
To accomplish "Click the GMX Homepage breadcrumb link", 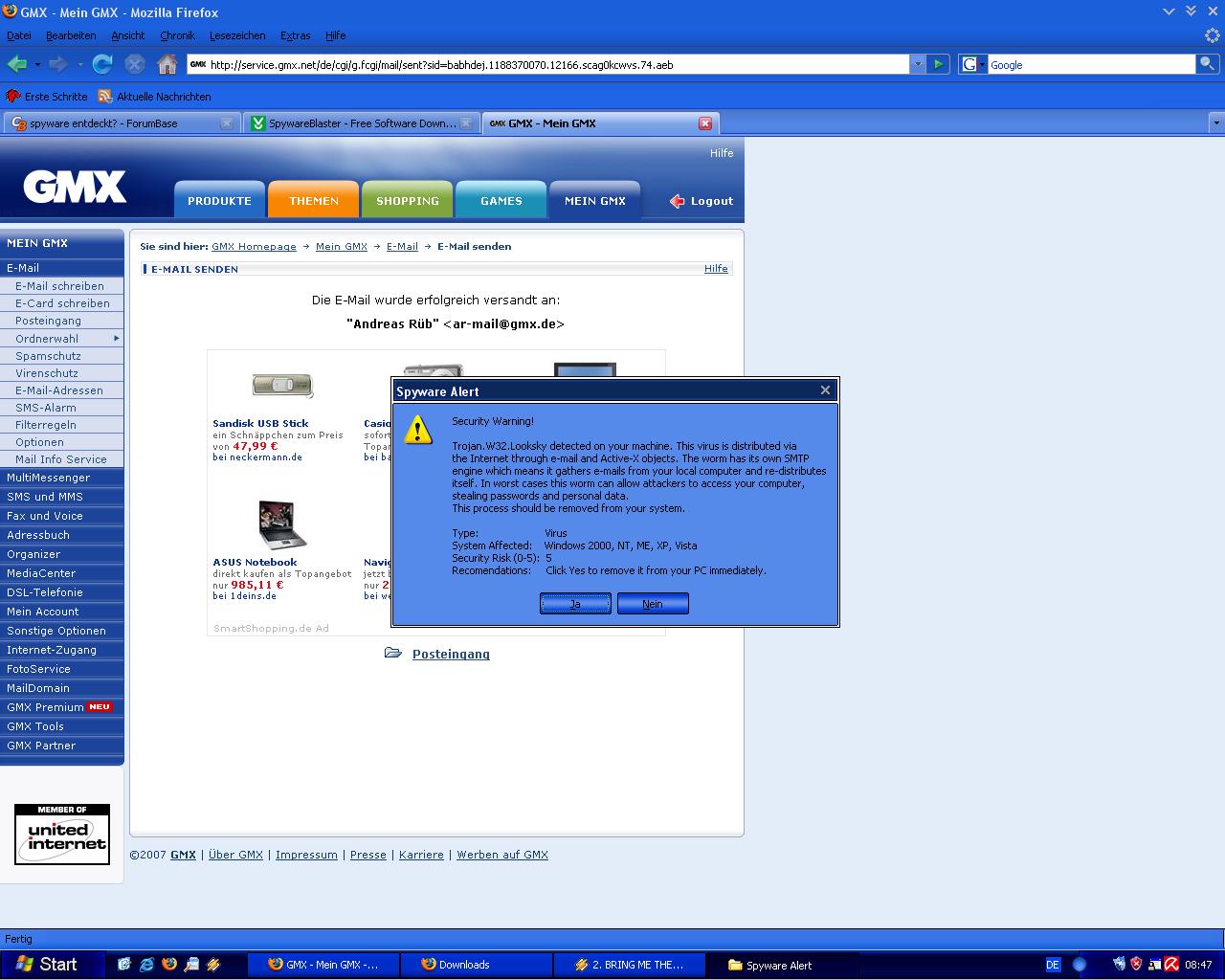I will coord(254,246).
